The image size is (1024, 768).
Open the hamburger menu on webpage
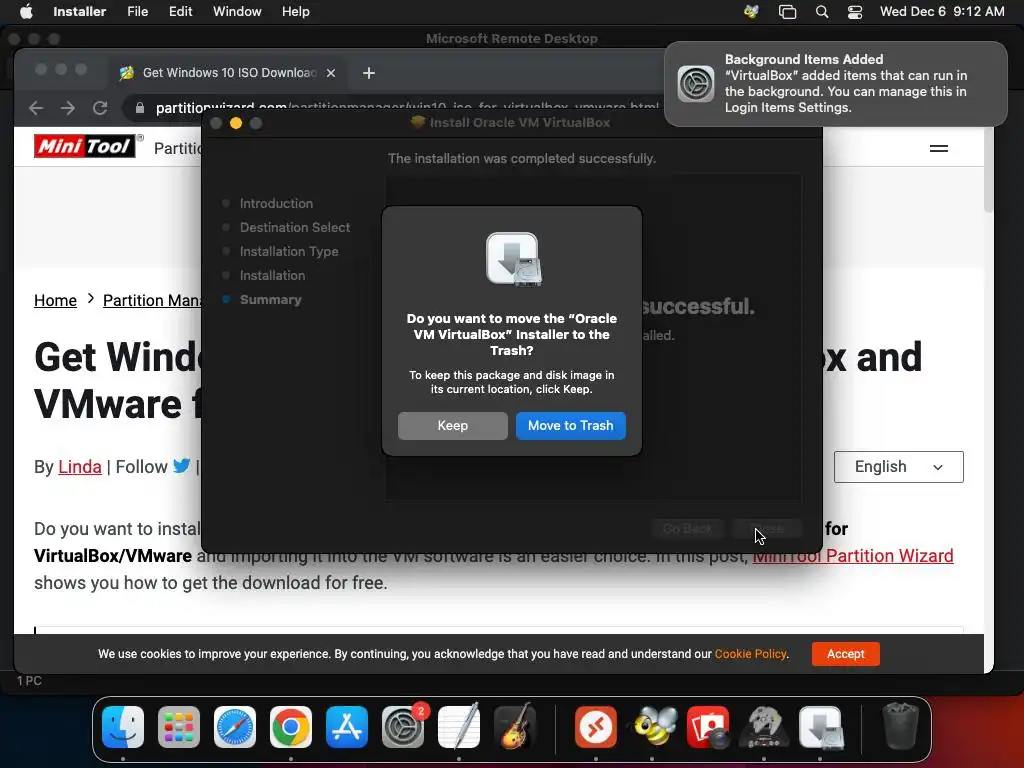click(938, 149)
